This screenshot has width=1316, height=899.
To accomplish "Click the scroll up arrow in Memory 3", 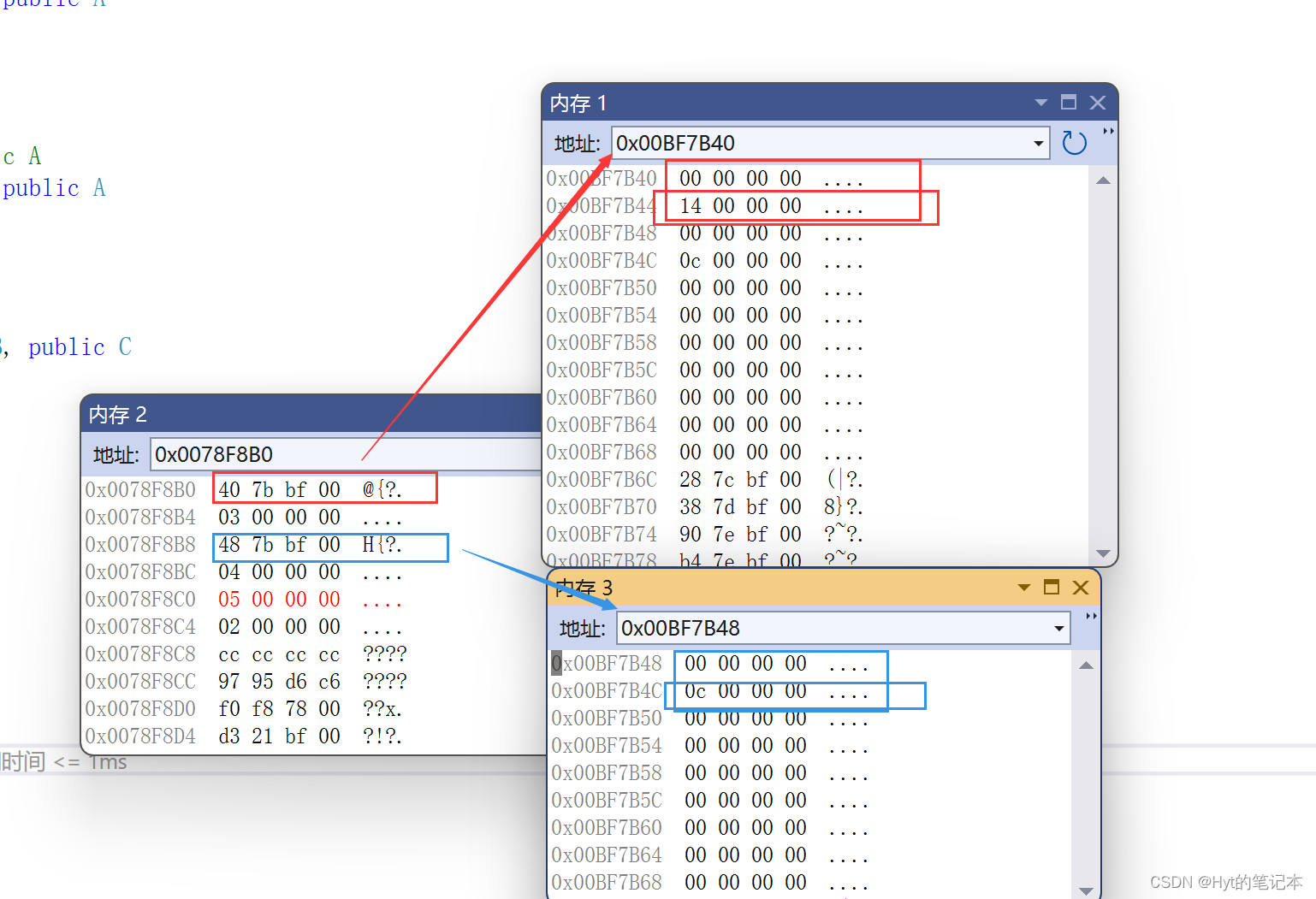I will (x=1086, y=665).
